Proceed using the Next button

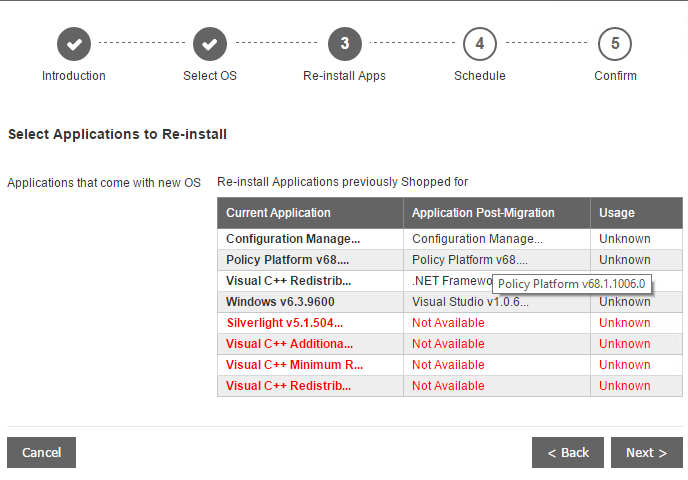click(646, 453)
